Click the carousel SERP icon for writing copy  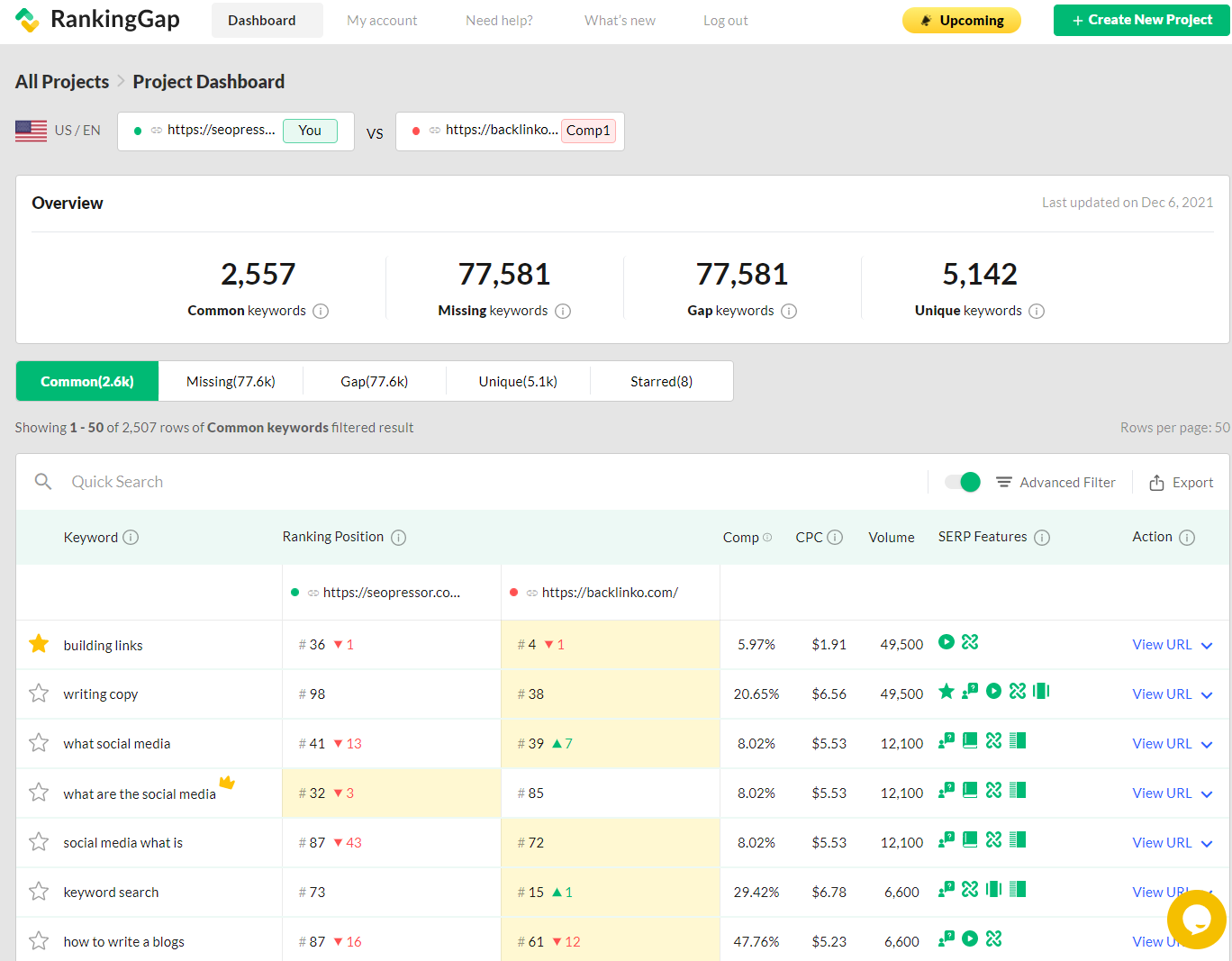click(x=1041, y=692)
